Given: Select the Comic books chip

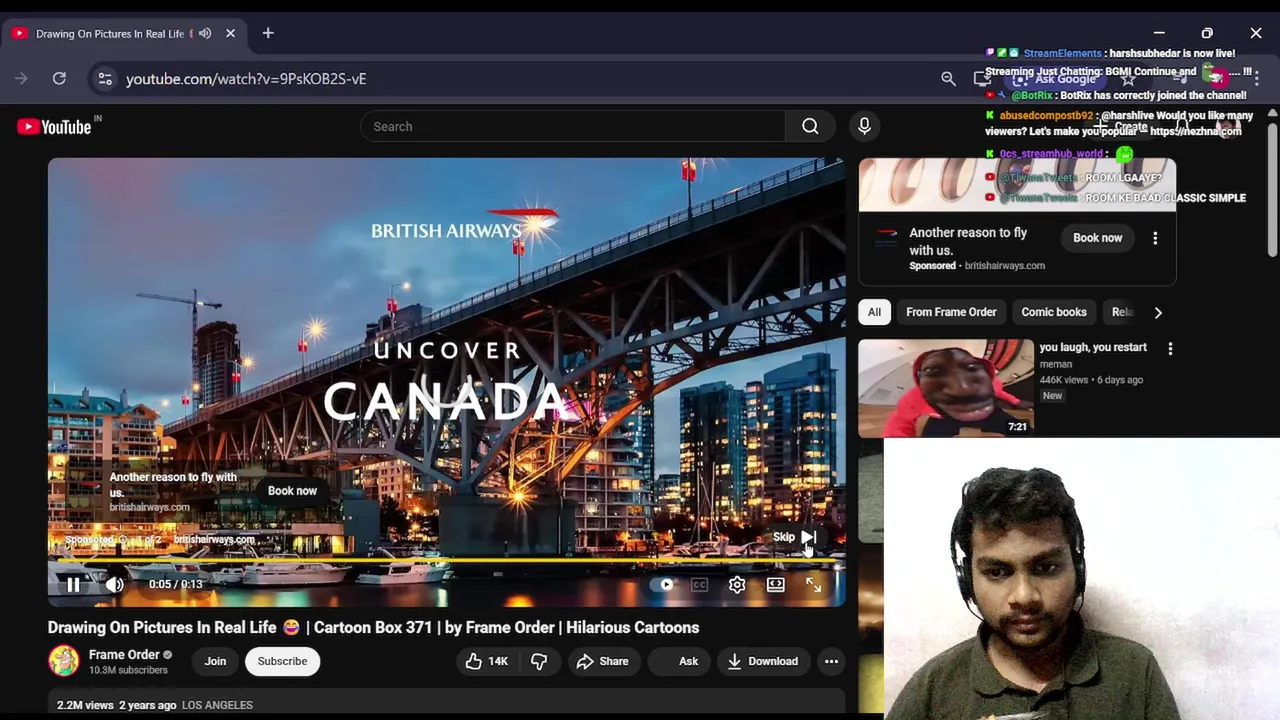Looking at the screenshot, I should click(x=1053, y=312).
